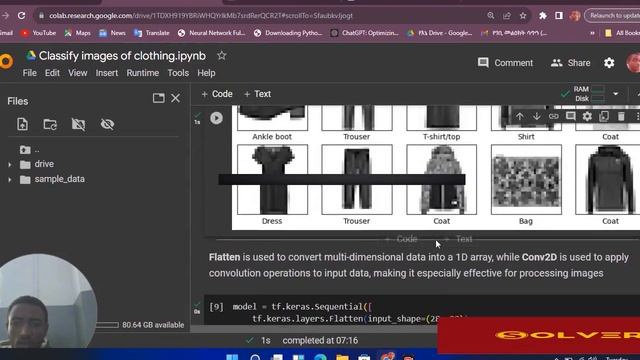Open the Comment panel

[505, 63]
